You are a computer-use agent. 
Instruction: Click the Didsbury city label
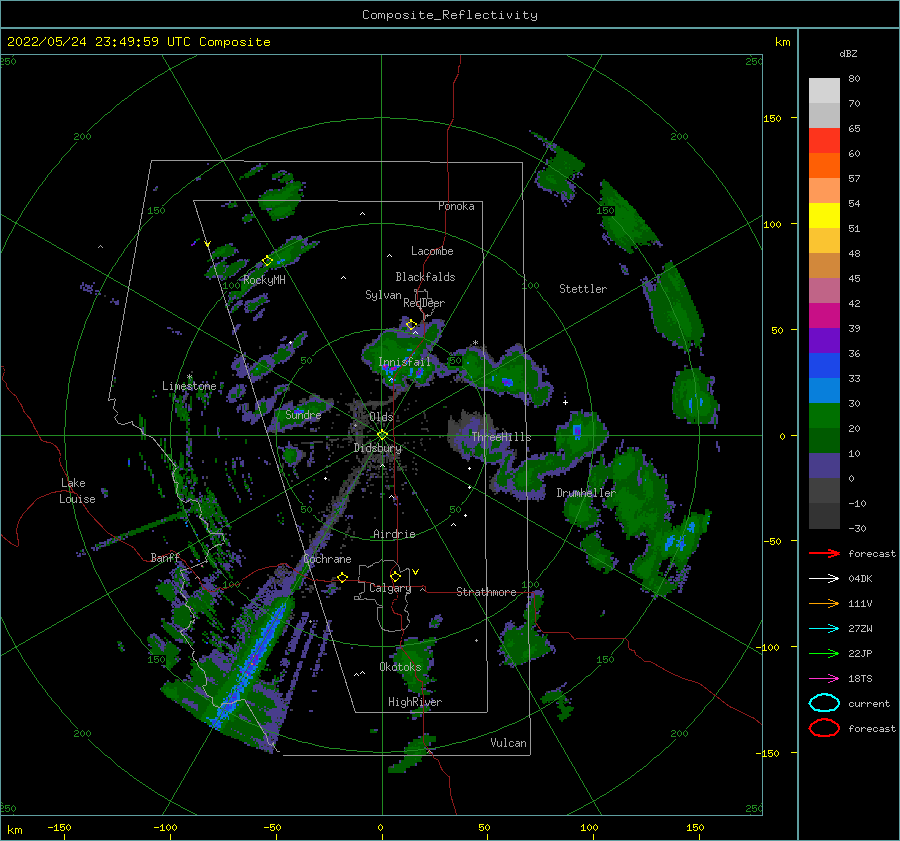coord(378,448)
